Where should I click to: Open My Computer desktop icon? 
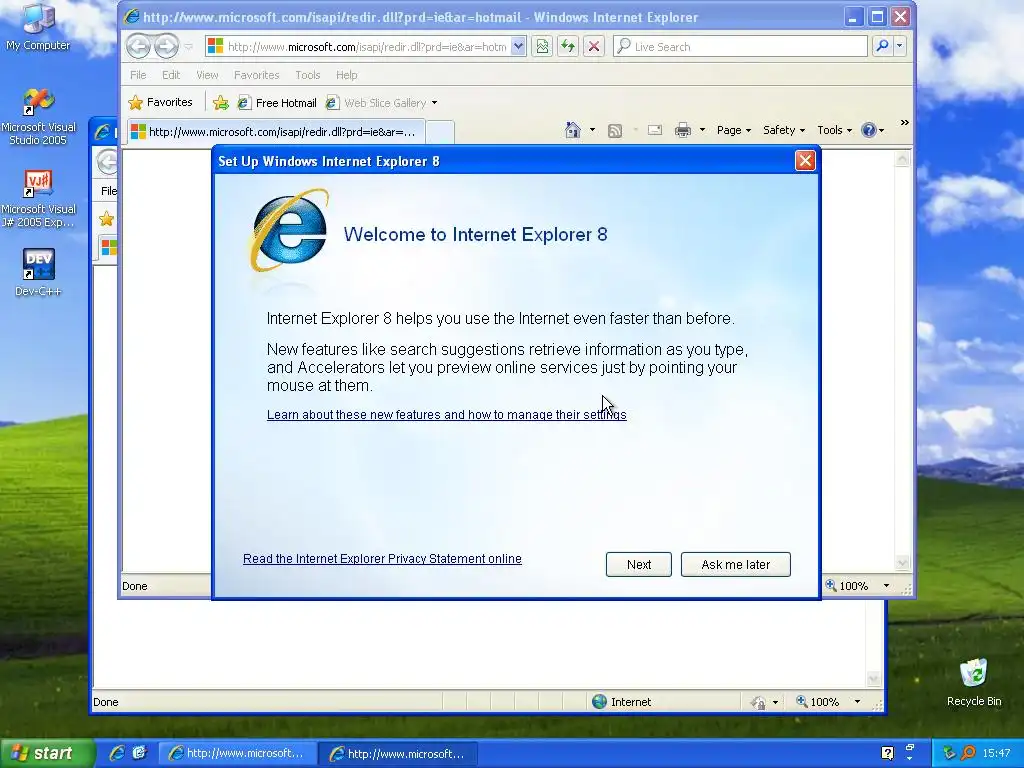point(38,27)
